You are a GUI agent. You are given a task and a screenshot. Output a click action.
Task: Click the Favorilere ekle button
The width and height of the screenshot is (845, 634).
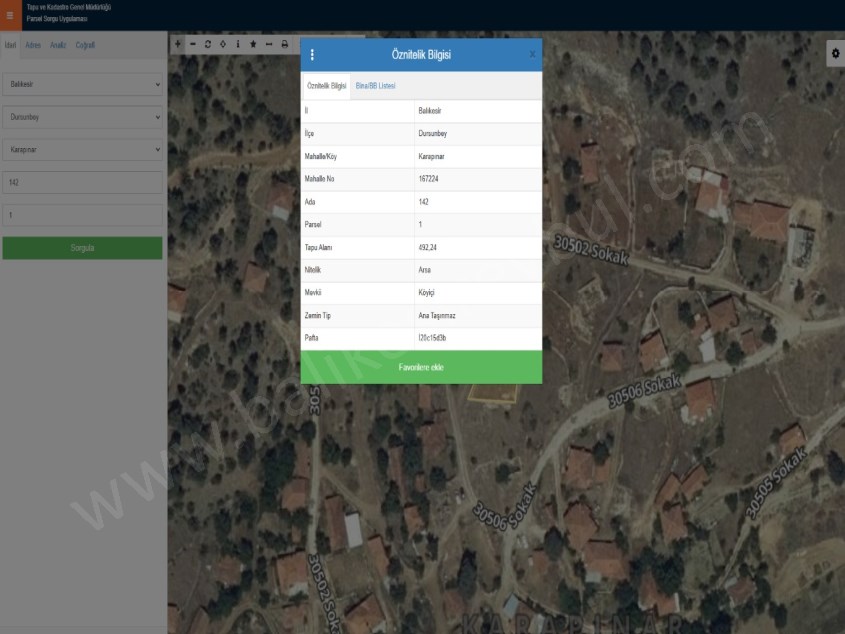(x=421, y=367)
